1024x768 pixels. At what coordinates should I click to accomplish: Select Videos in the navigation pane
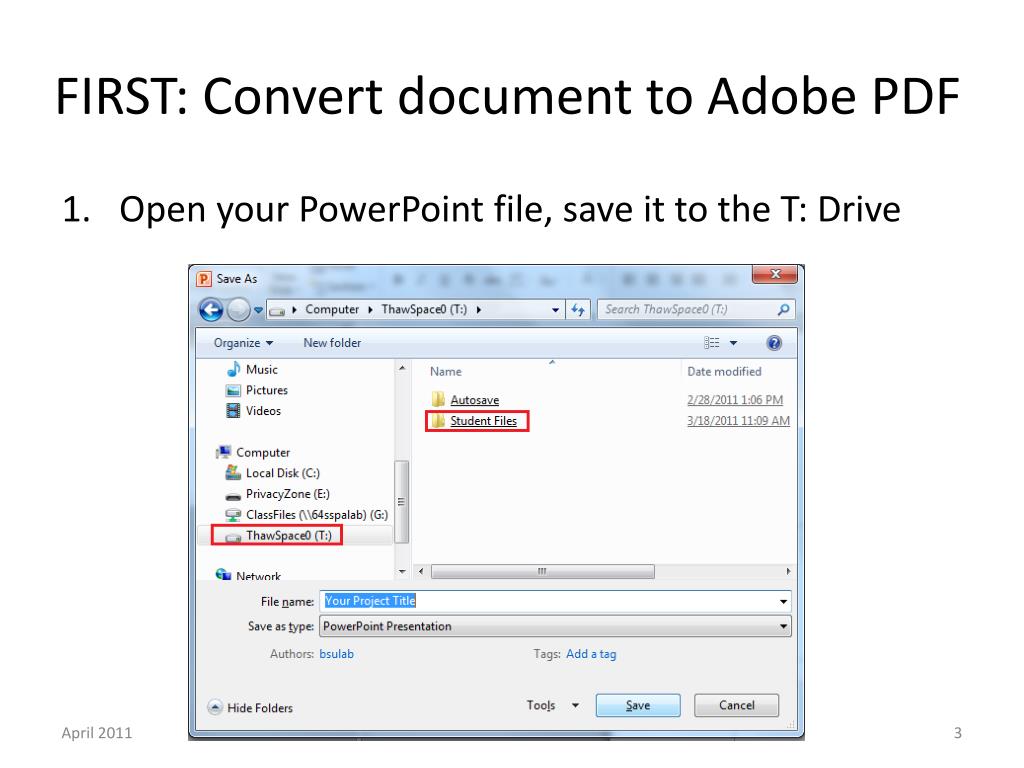pos(263,411)
